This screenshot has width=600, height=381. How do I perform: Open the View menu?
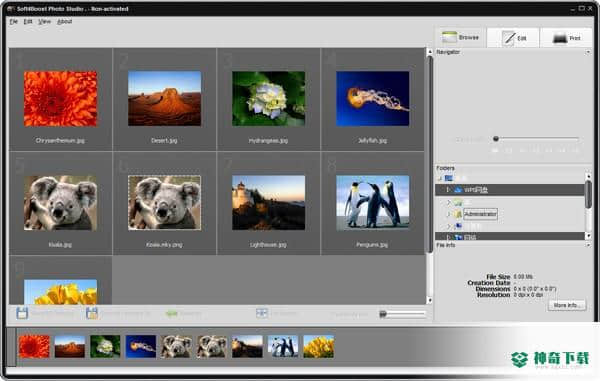pos(44,21)
